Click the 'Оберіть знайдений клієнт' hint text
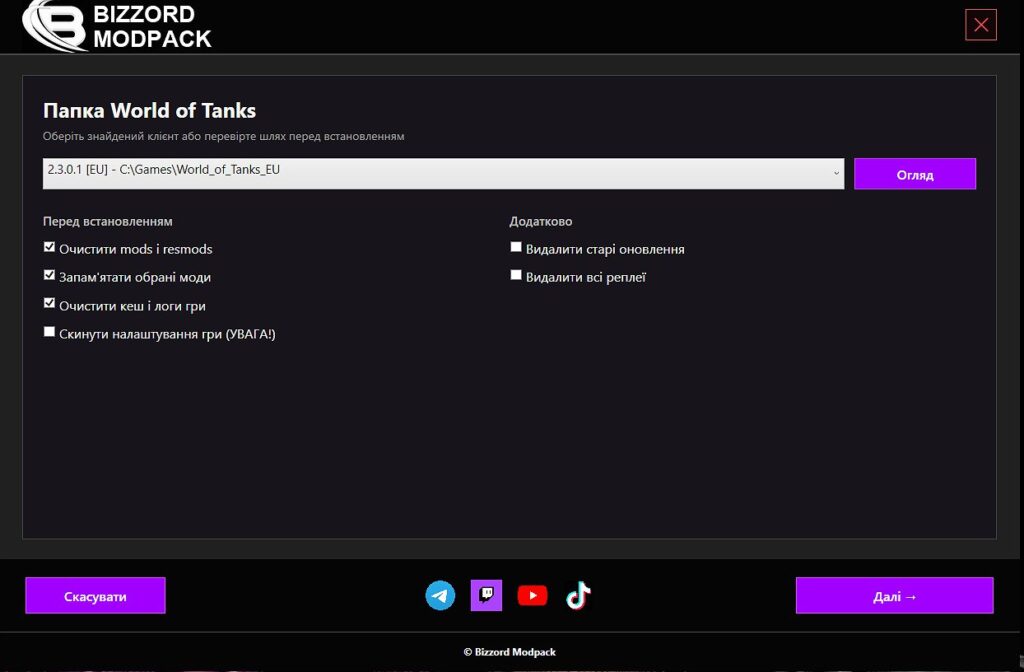This screenshot has width=1024, height=672. tap(223, 136)
